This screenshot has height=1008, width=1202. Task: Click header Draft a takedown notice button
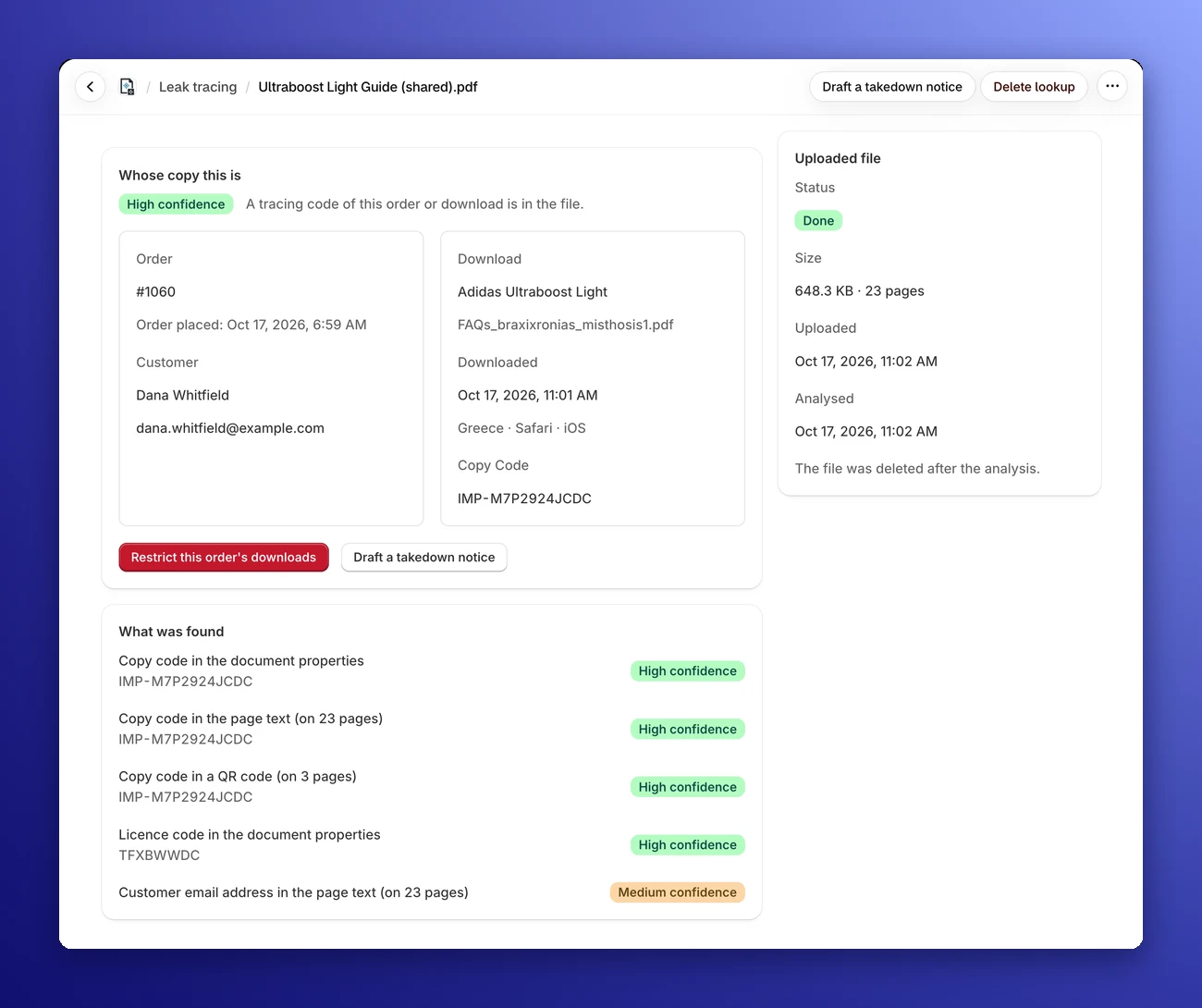[892, 87]
